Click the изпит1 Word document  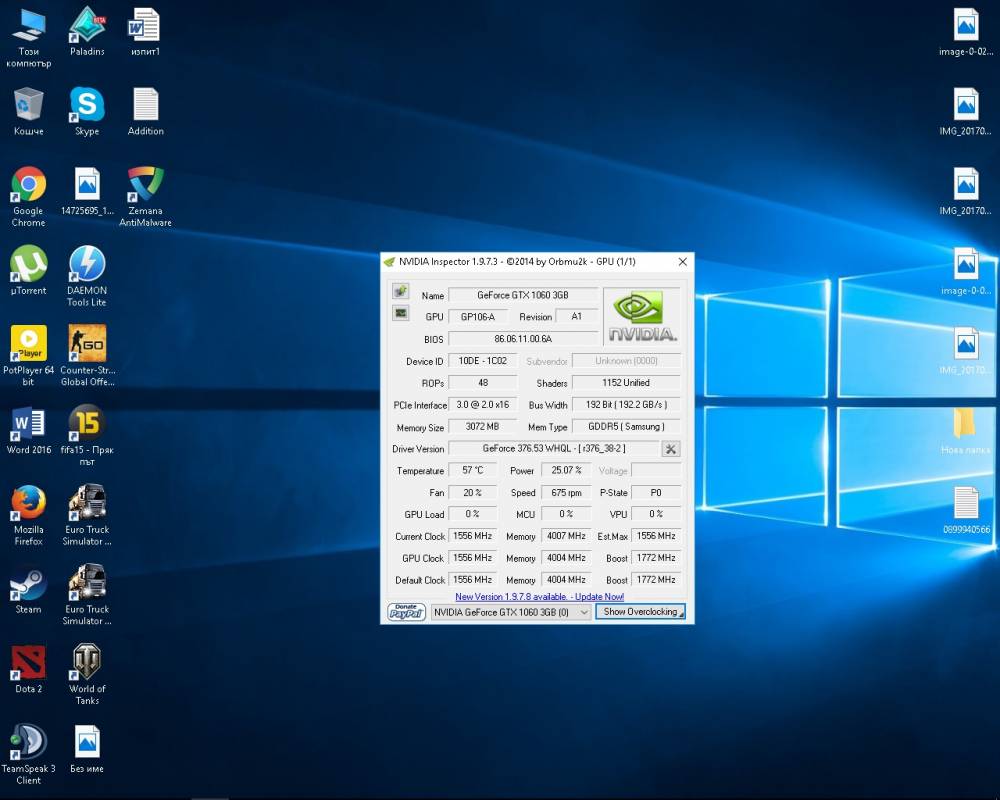tap(145, 32)
